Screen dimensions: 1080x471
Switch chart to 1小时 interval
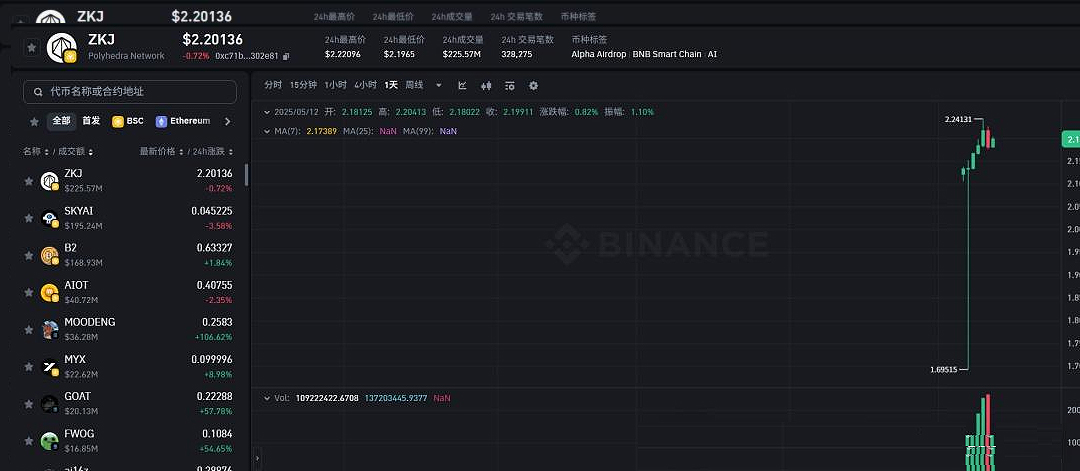pyautogui.click(x=335, y=85)
